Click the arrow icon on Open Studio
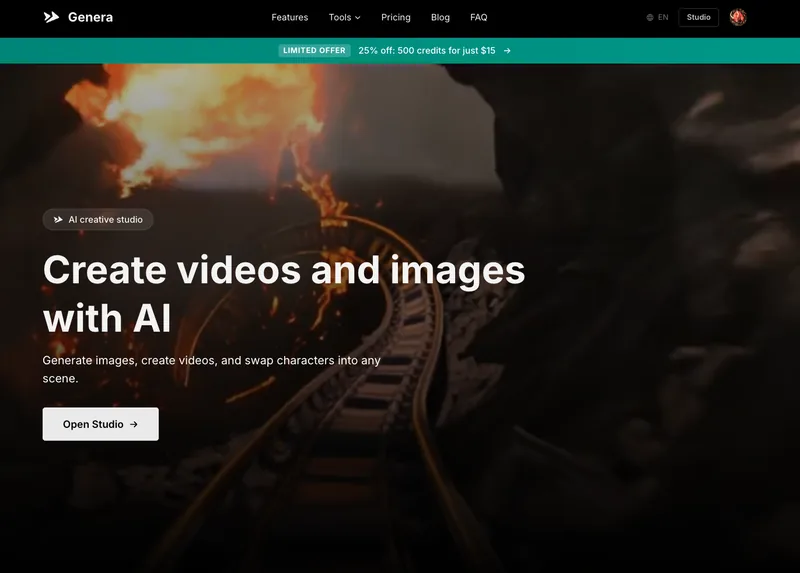Image resolution: width=800 pixels, height=573 pixels. (x=134, y=424)
